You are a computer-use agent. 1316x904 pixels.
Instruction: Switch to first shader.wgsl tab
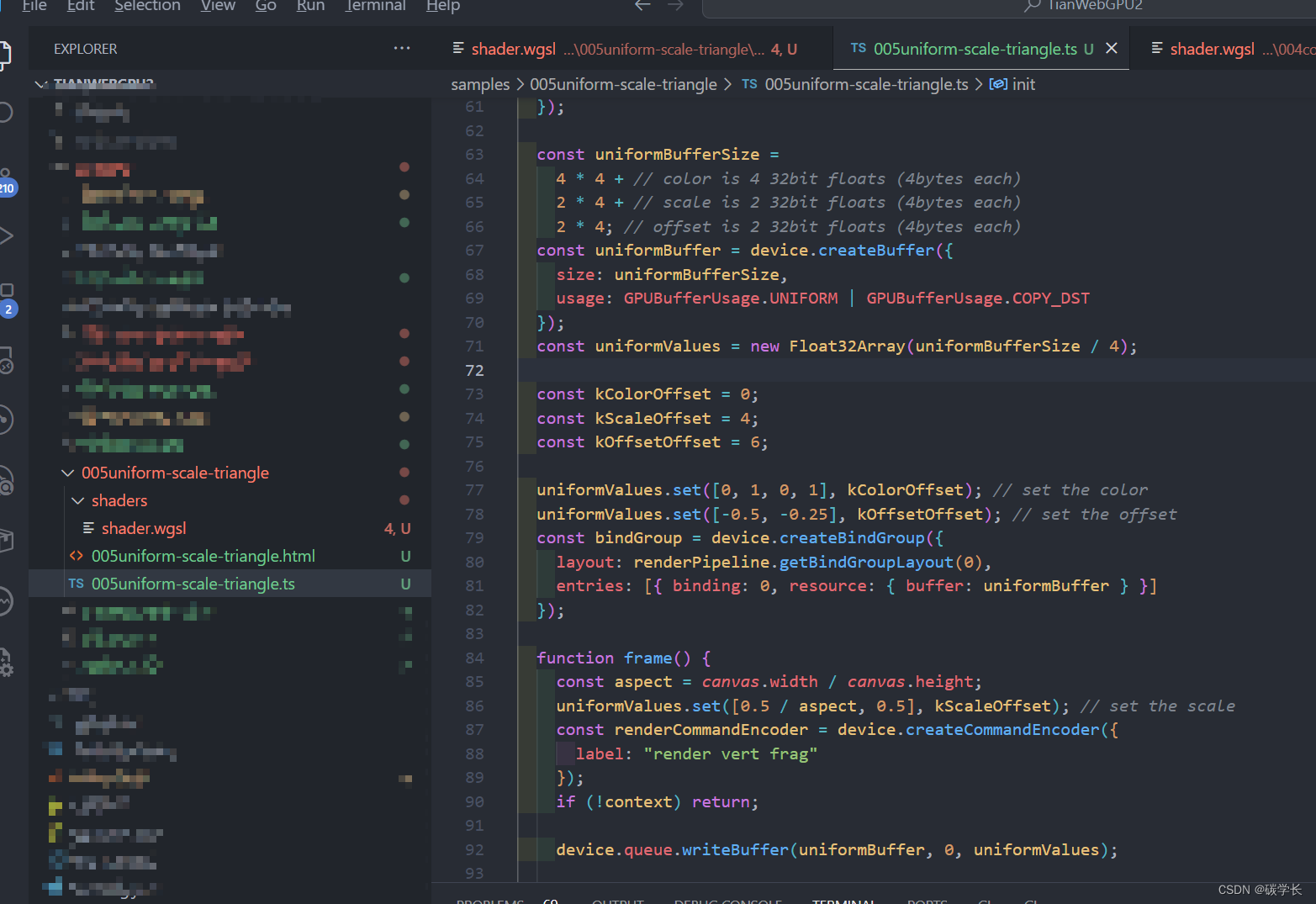(632, 48)
